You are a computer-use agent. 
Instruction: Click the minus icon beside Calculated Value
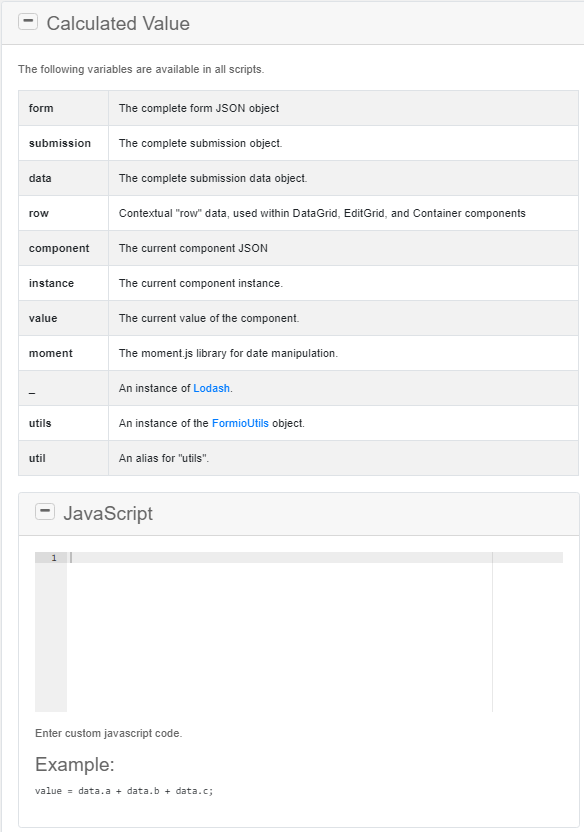28,21
